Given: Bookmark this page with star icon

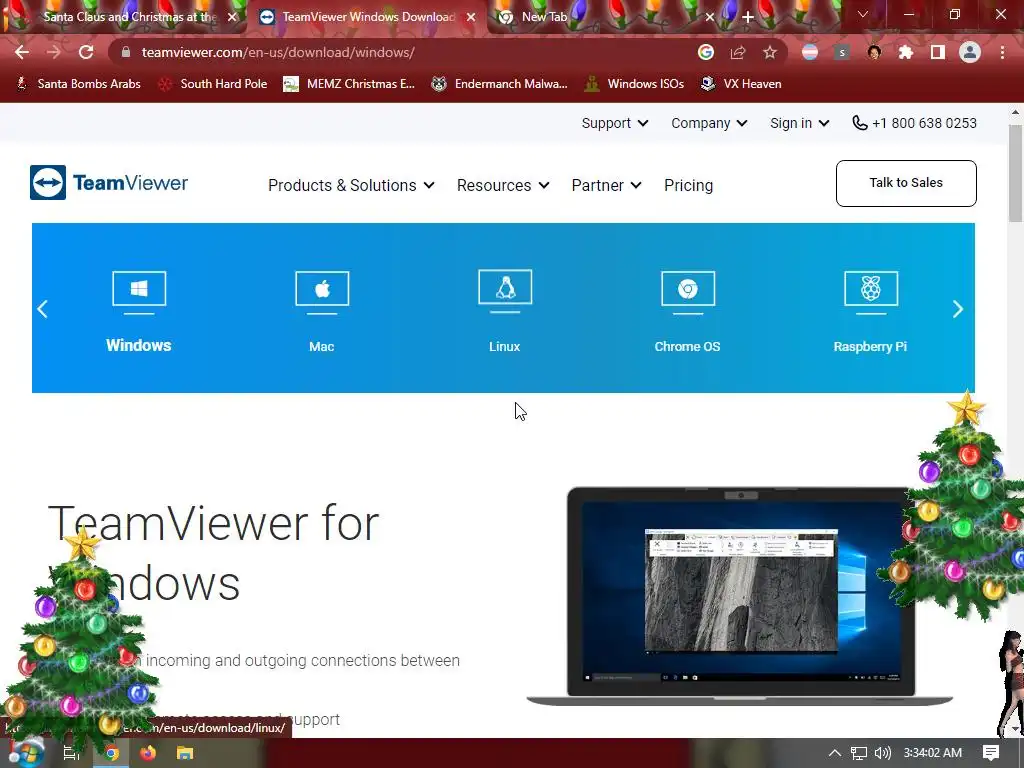Looking at the screenshot, I should 770,52.
